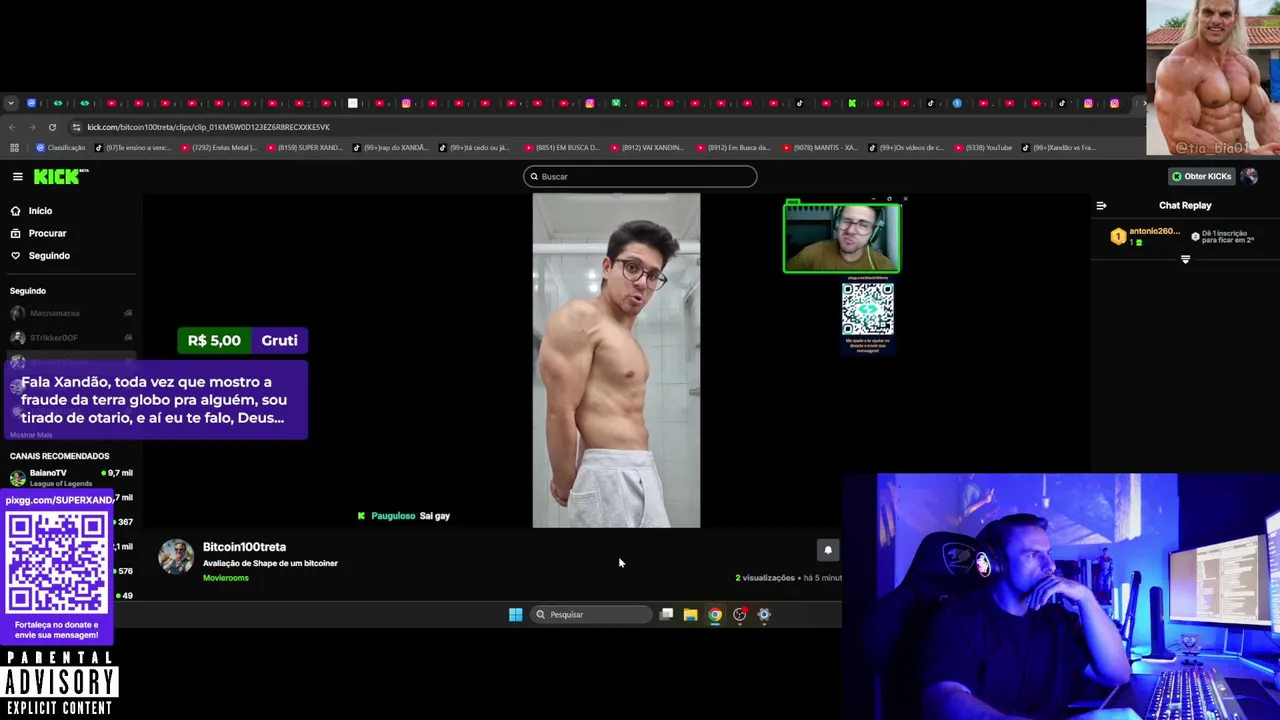Select the '2 visualizações' view count text
This screenshot has height=720, width=1280.
click(x=765, y=578)
